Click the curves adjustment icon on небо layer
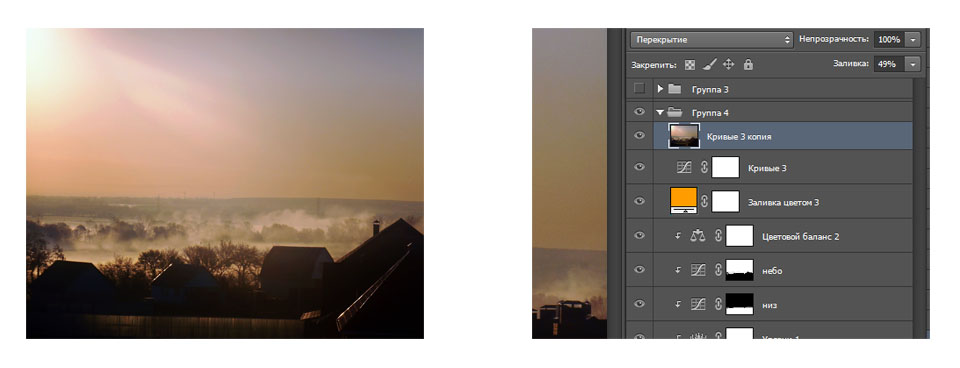Viewport: 960px width, 368px height. [x=698, y=270]
